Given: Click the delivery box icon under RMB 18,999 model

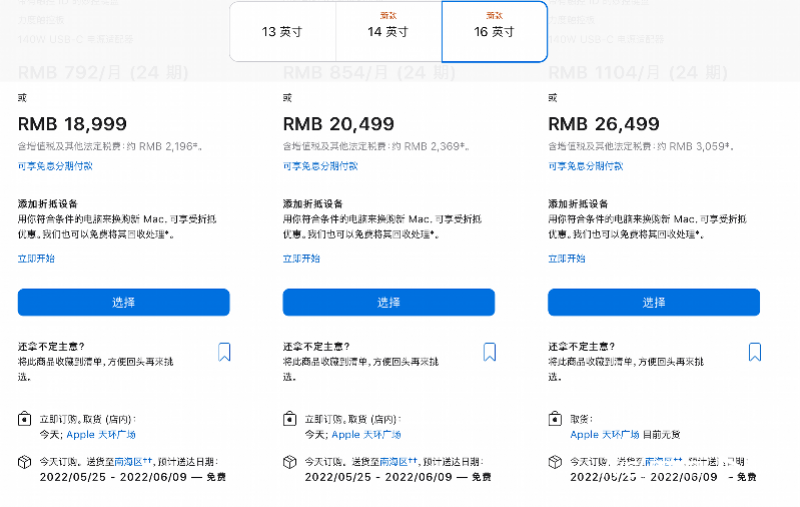Looking at the screenshot, I should click(24, 463).
